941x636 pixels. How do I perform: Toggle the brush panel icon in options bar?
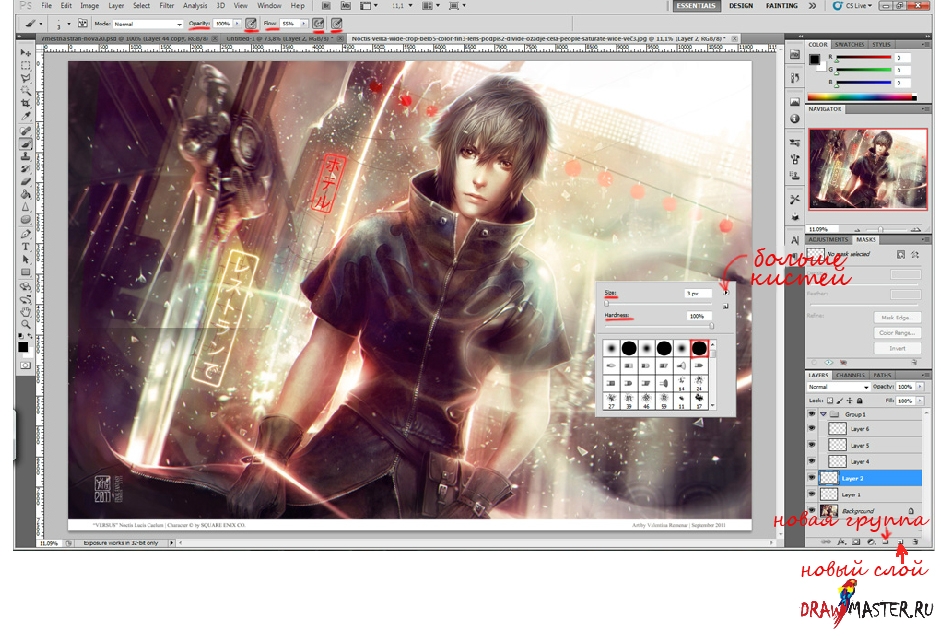click(x=82, y=23)
